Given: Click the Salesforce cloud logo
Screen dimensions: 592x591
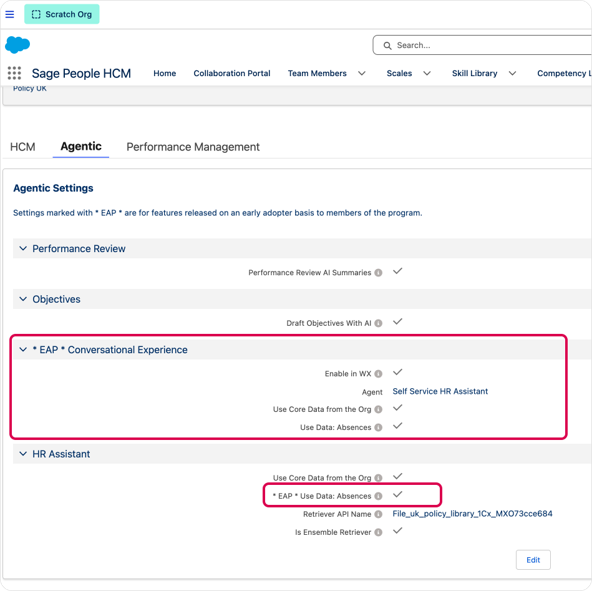Looking at the screenshot, I should 17,45.
